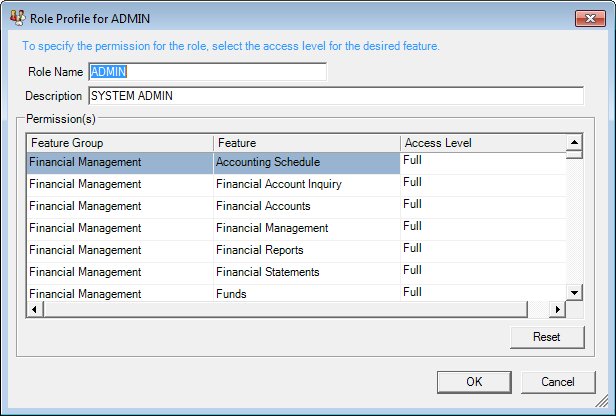Click the Role Name input field

click(x=207, y=72)
